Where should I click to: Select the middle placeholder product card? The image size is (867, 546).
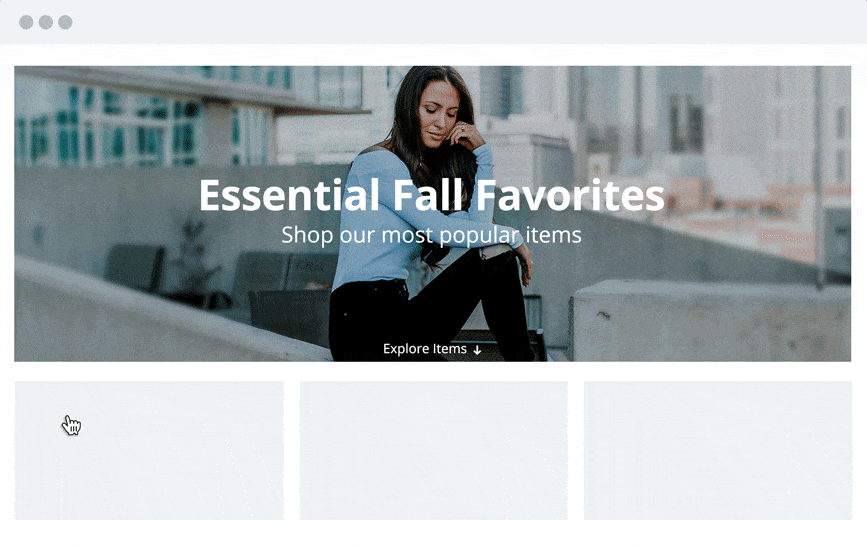434,450
